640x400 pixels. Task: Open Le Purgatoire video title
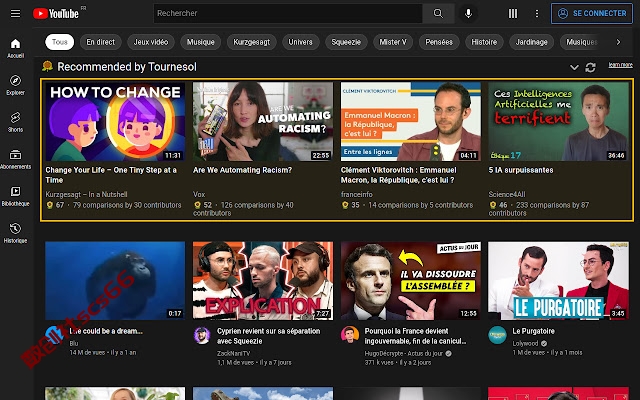pos(533,331)
